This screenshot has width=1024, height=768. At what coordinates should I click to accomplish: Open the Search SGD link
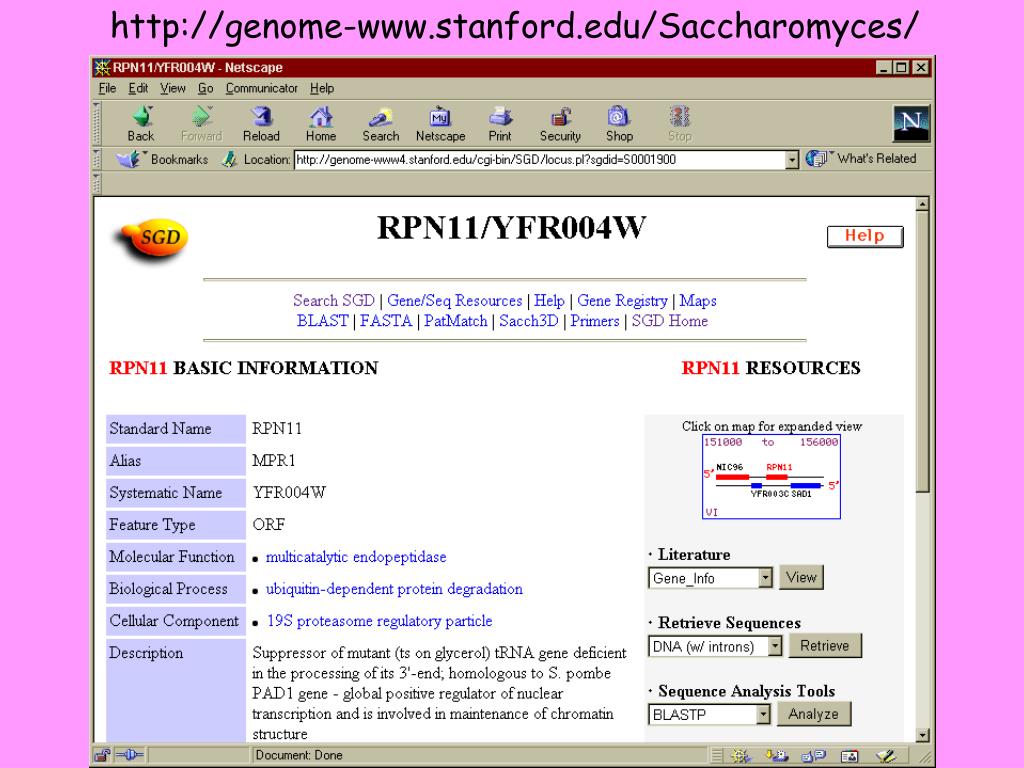pyautogui.click(x=334, y=300)
